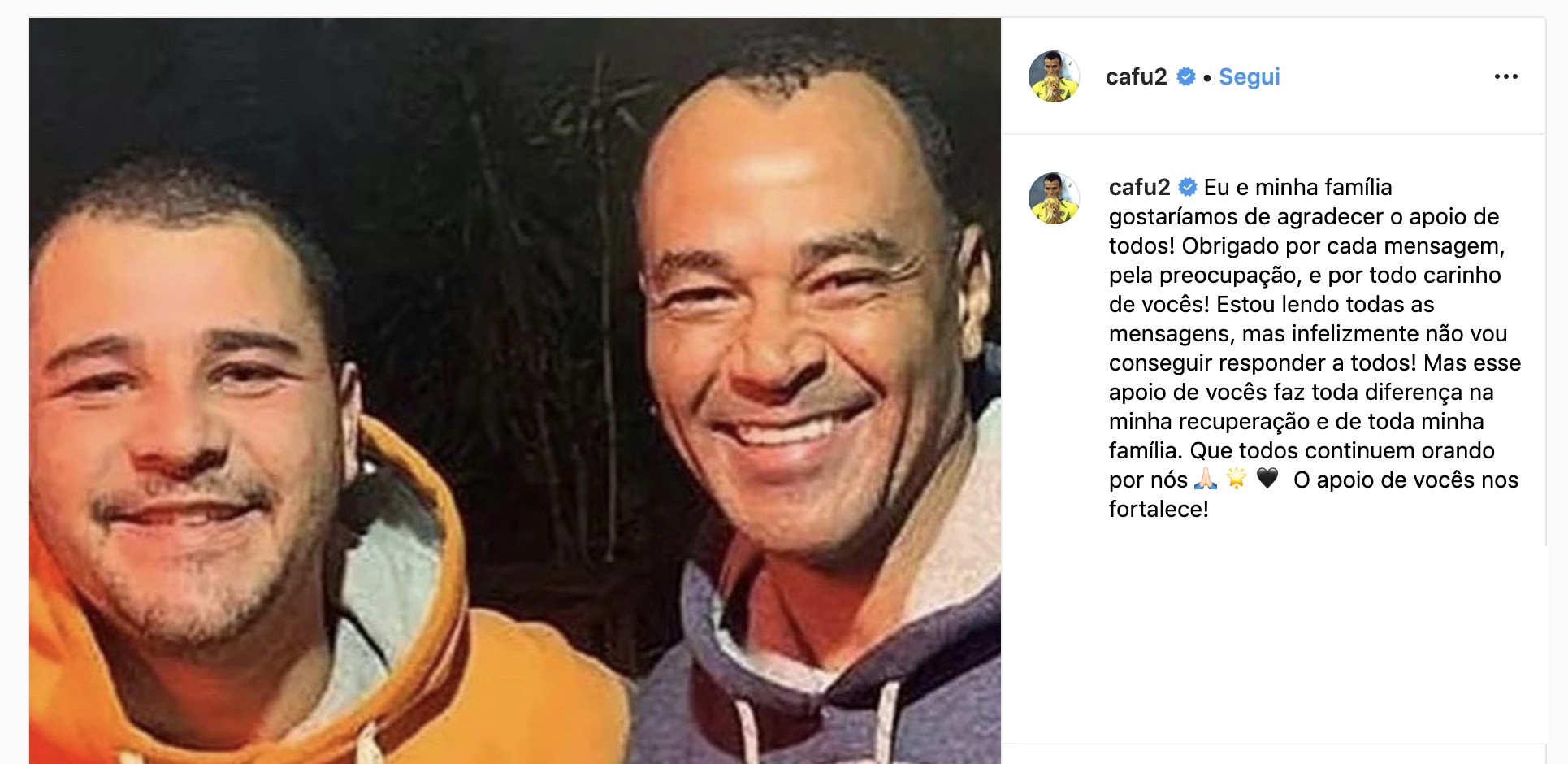1568x764 pixels.
Task: Click the caption word "fortalece!"
Action: click(x=1159, y=509)
